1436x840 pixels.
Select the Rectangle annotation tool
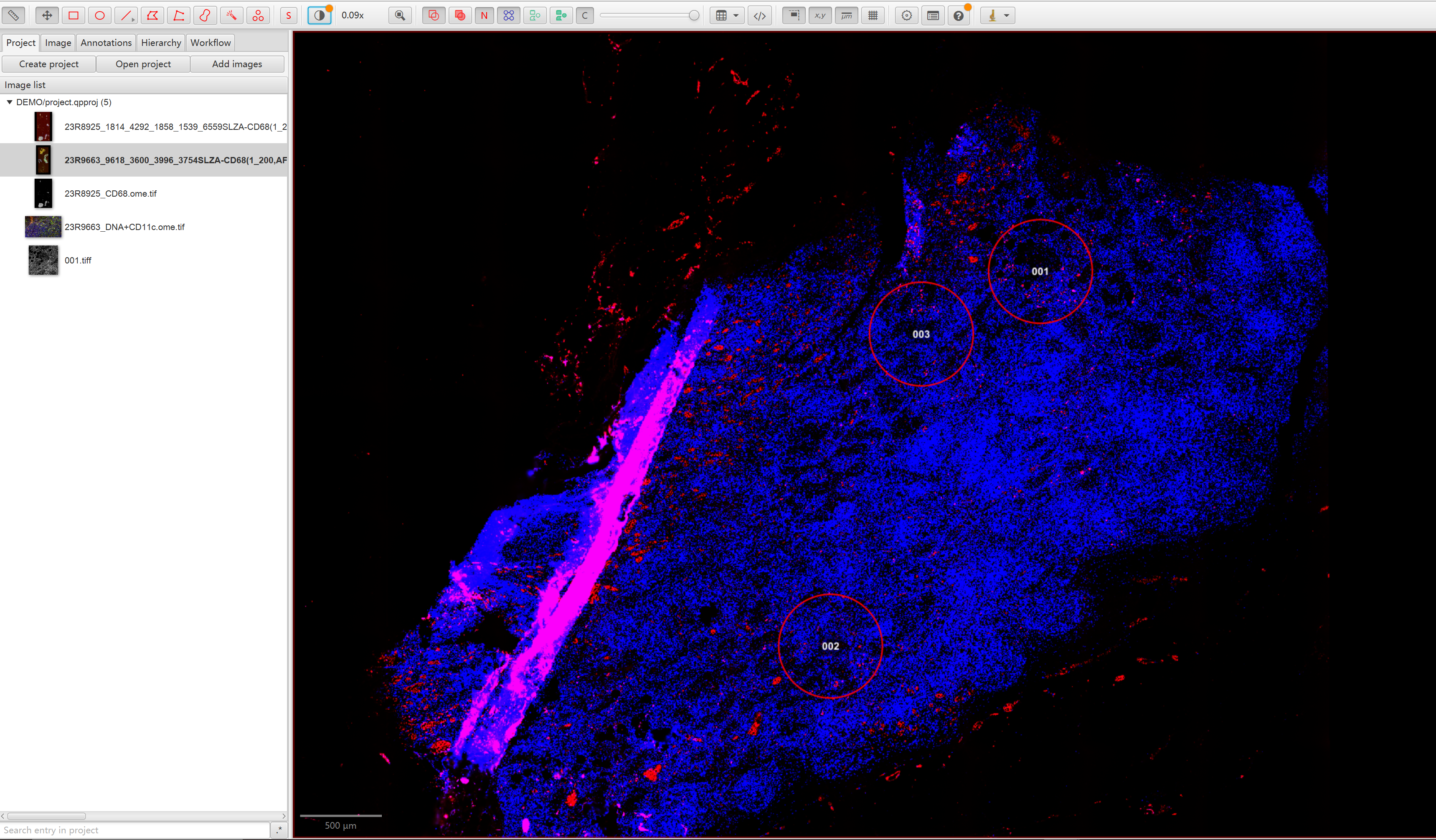coord(74,15)
